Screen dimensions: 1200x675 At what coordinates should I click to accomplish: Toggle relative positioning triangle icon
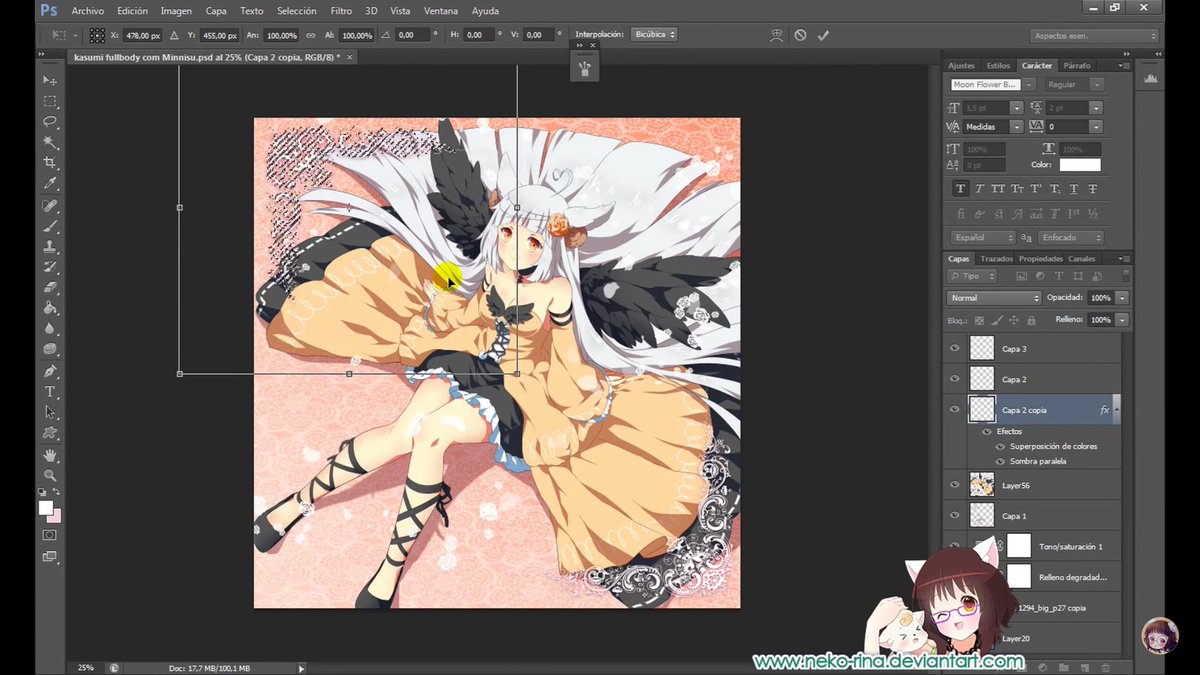[x=173, y=35]
